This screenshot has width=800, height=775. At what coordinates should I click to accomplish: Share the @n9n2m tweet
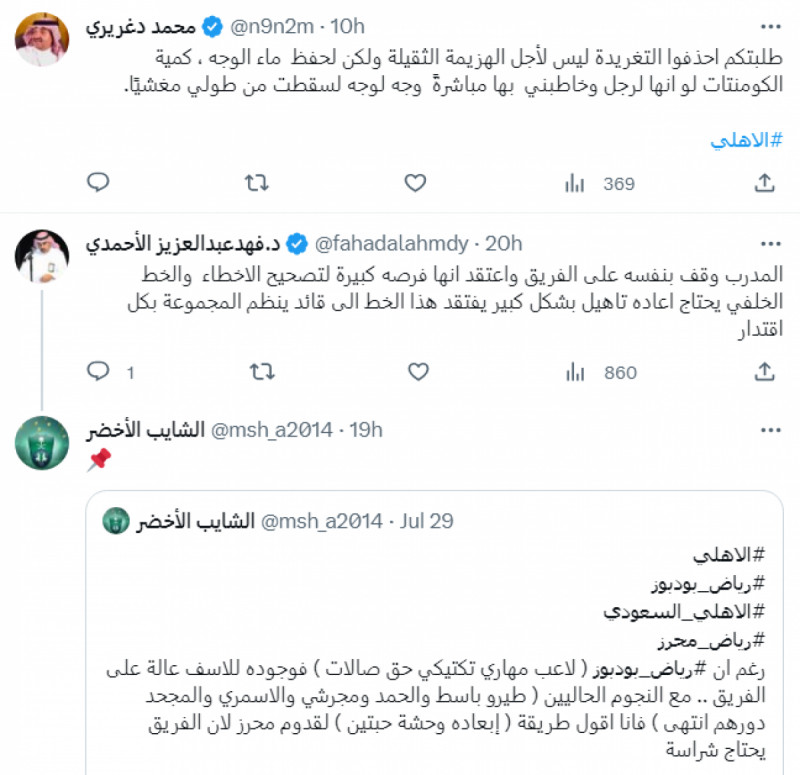coord(764,182)
